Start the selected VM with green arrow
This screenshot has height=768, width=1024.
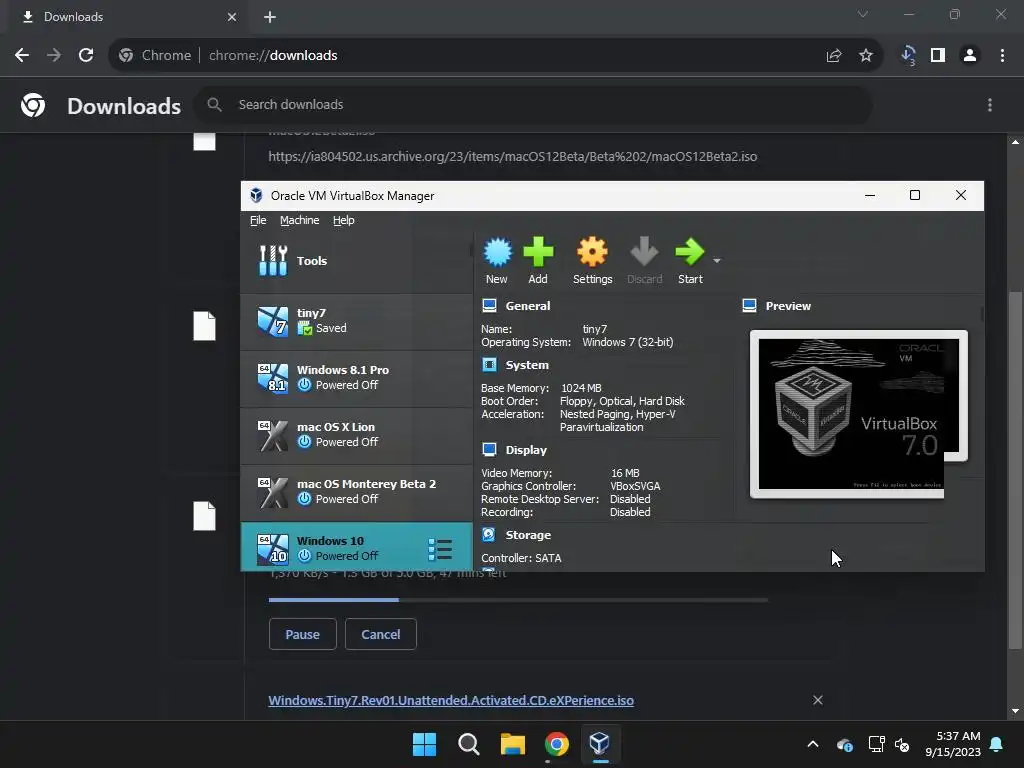(690, 261)
